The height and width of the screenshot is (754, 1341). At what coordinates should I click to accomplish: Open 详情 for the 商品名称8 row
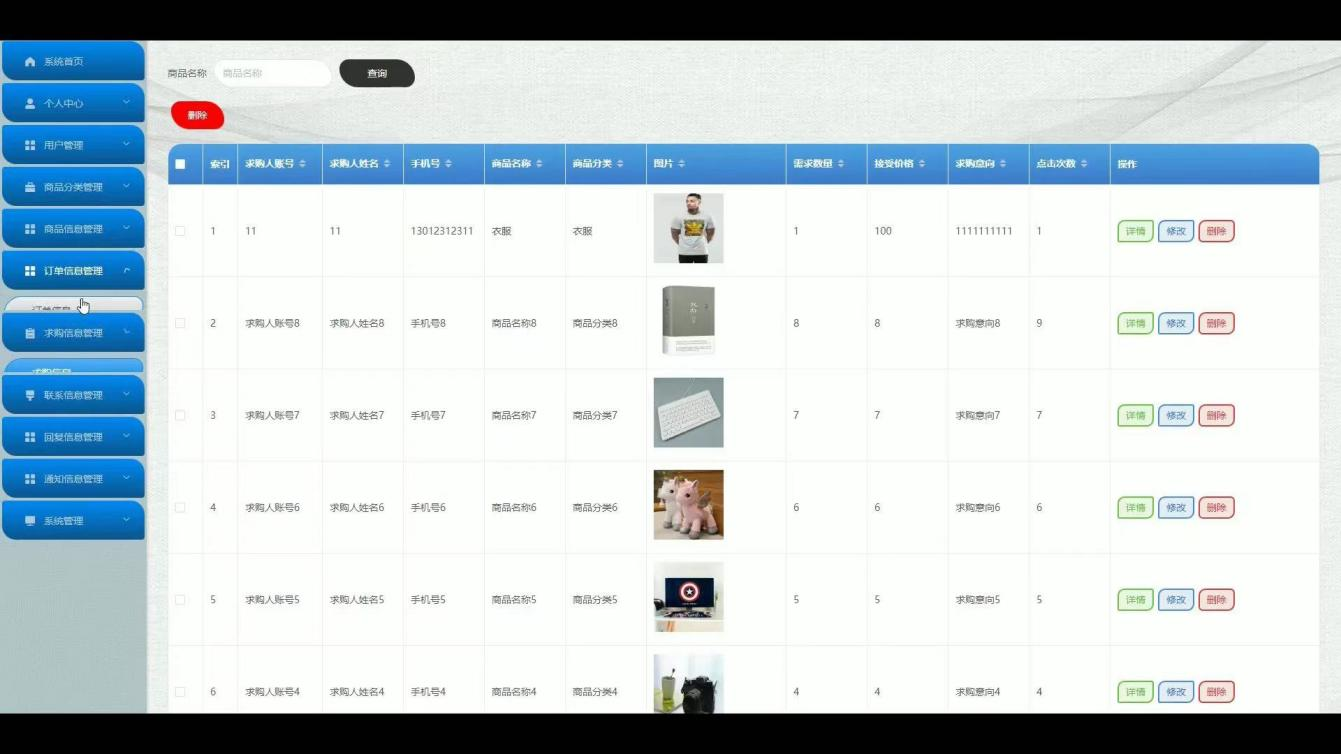point(1135,323)
